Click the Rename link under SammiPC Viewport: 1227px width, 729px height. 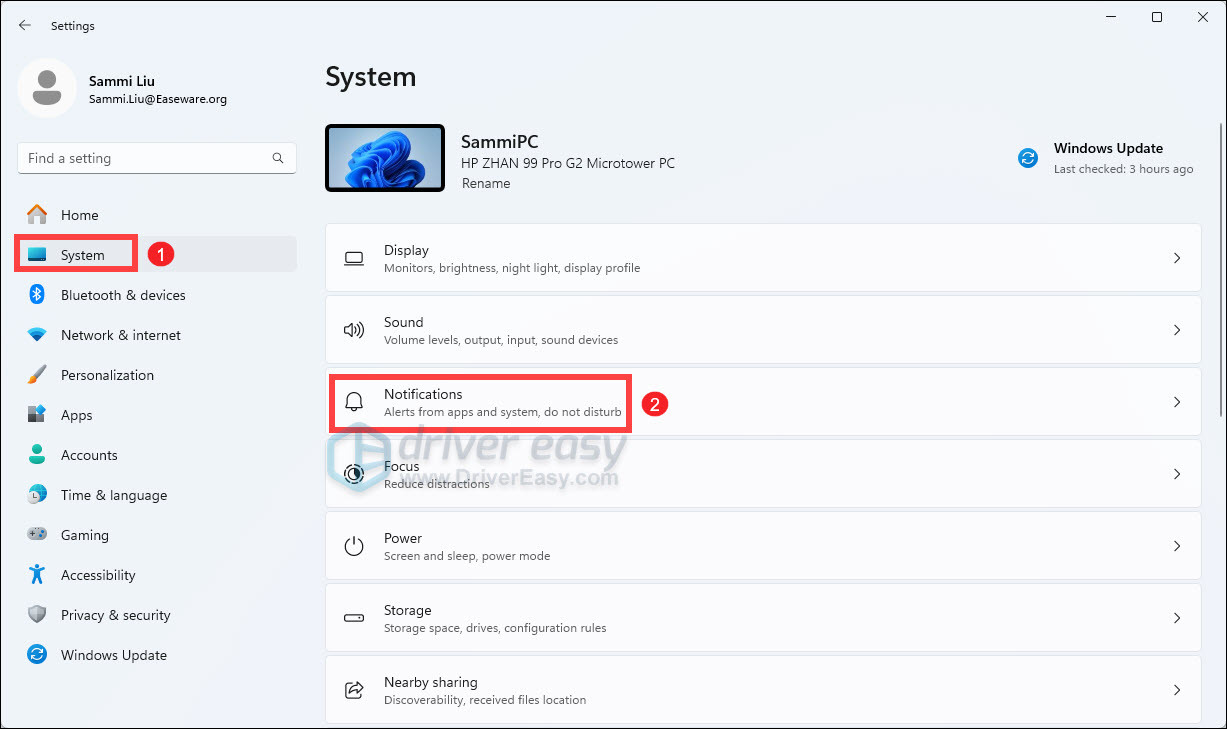coord(486,183)
